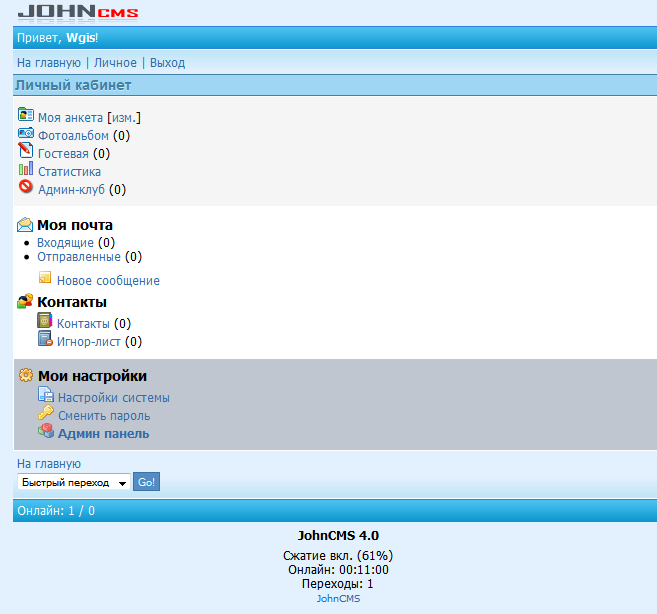Open Отправленные mail folder
The image size is (657, 614).
click(79, 256)
